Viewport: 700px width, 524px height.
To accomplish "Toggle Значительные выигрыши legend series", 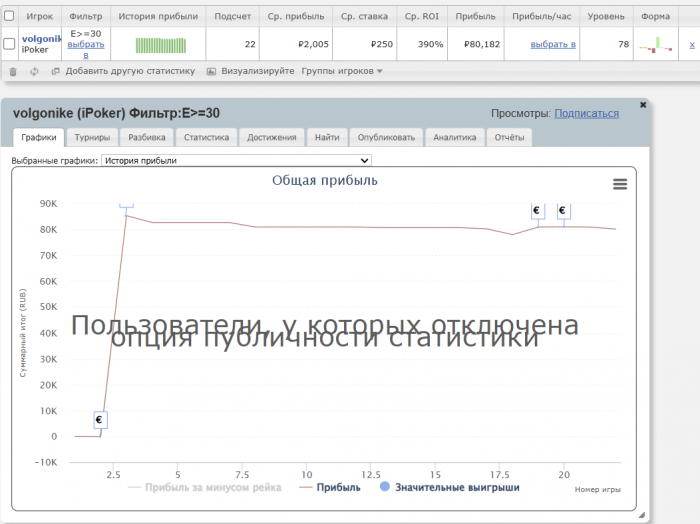I will tap(450, 487).
